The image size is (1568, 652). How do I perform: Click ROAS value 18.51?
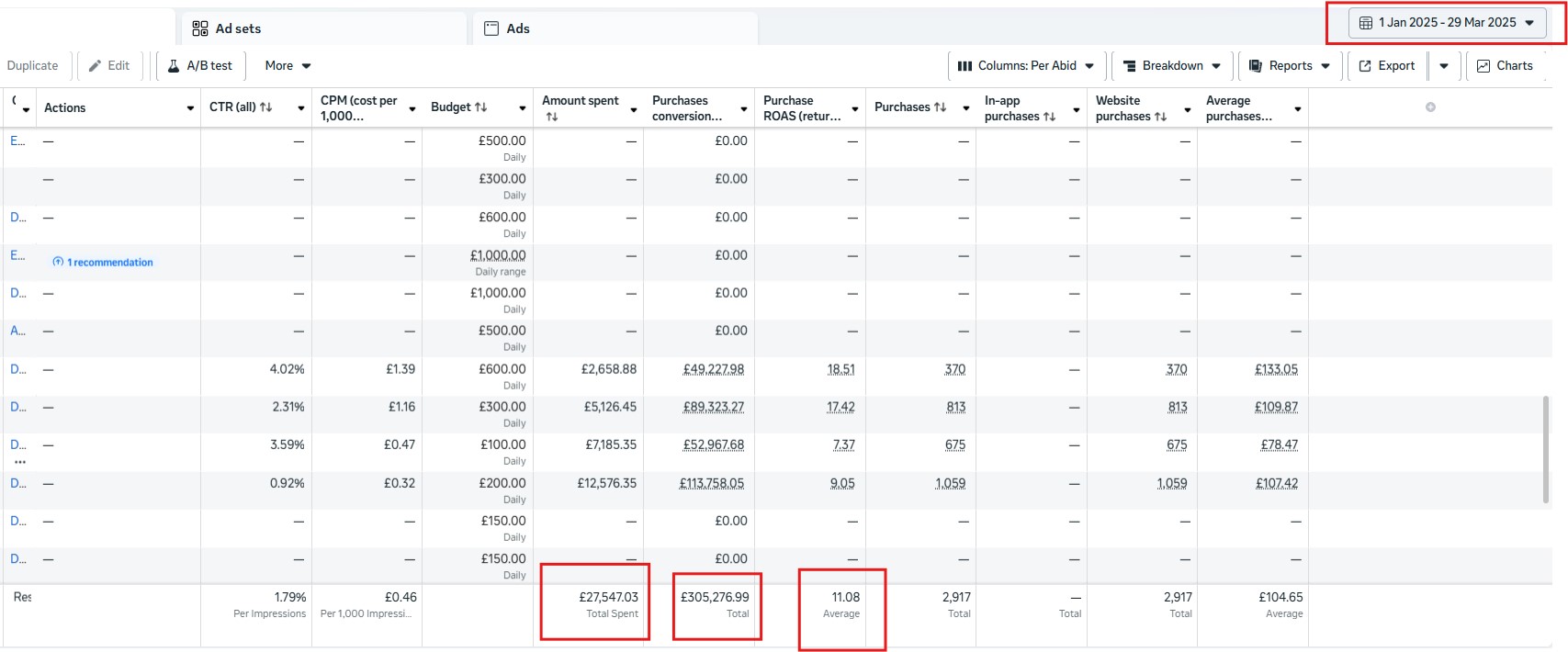click(x=840, y=369)
